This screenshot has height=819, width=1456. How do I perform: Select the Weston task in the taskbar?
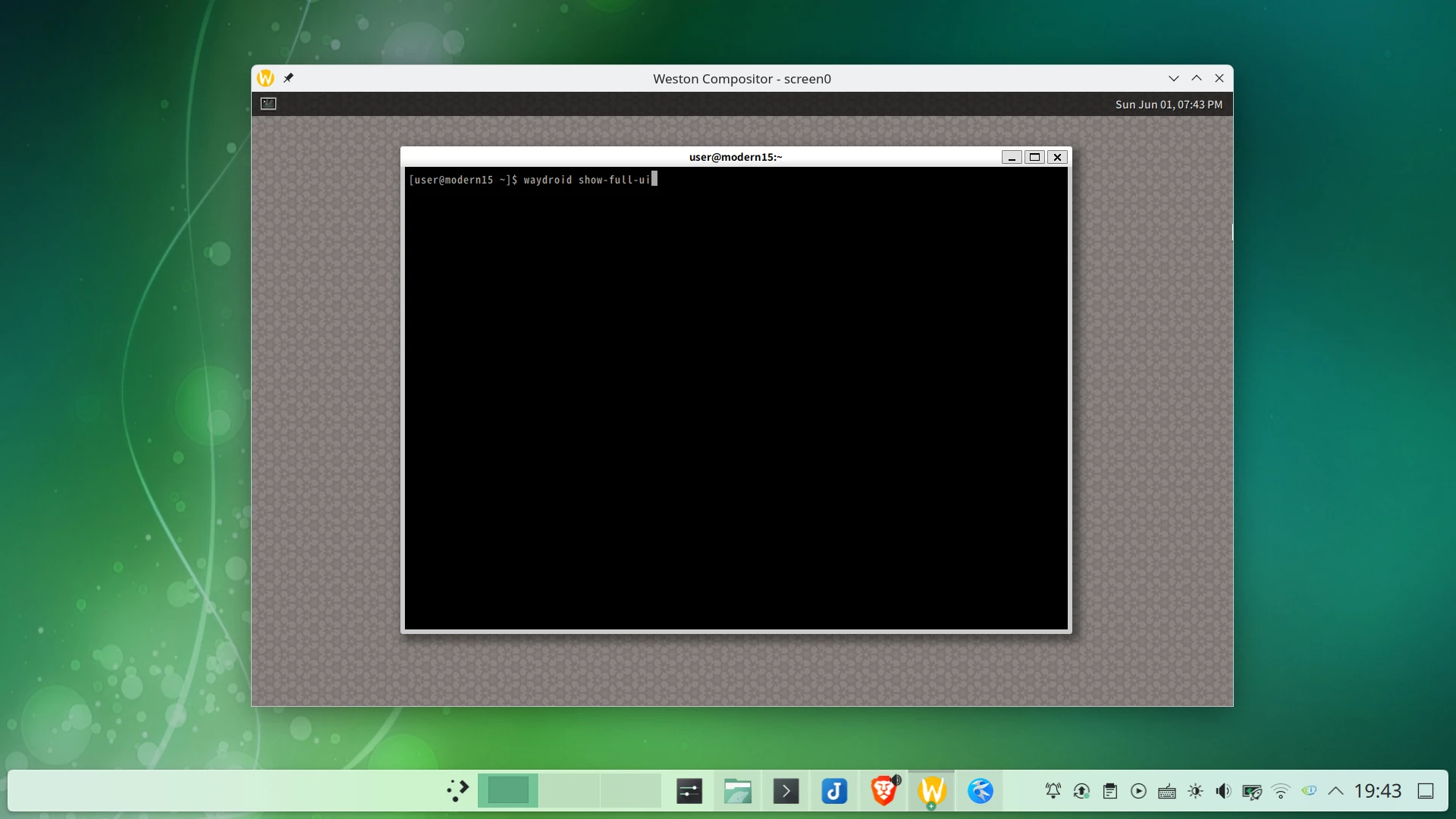[x=931, y=791]
